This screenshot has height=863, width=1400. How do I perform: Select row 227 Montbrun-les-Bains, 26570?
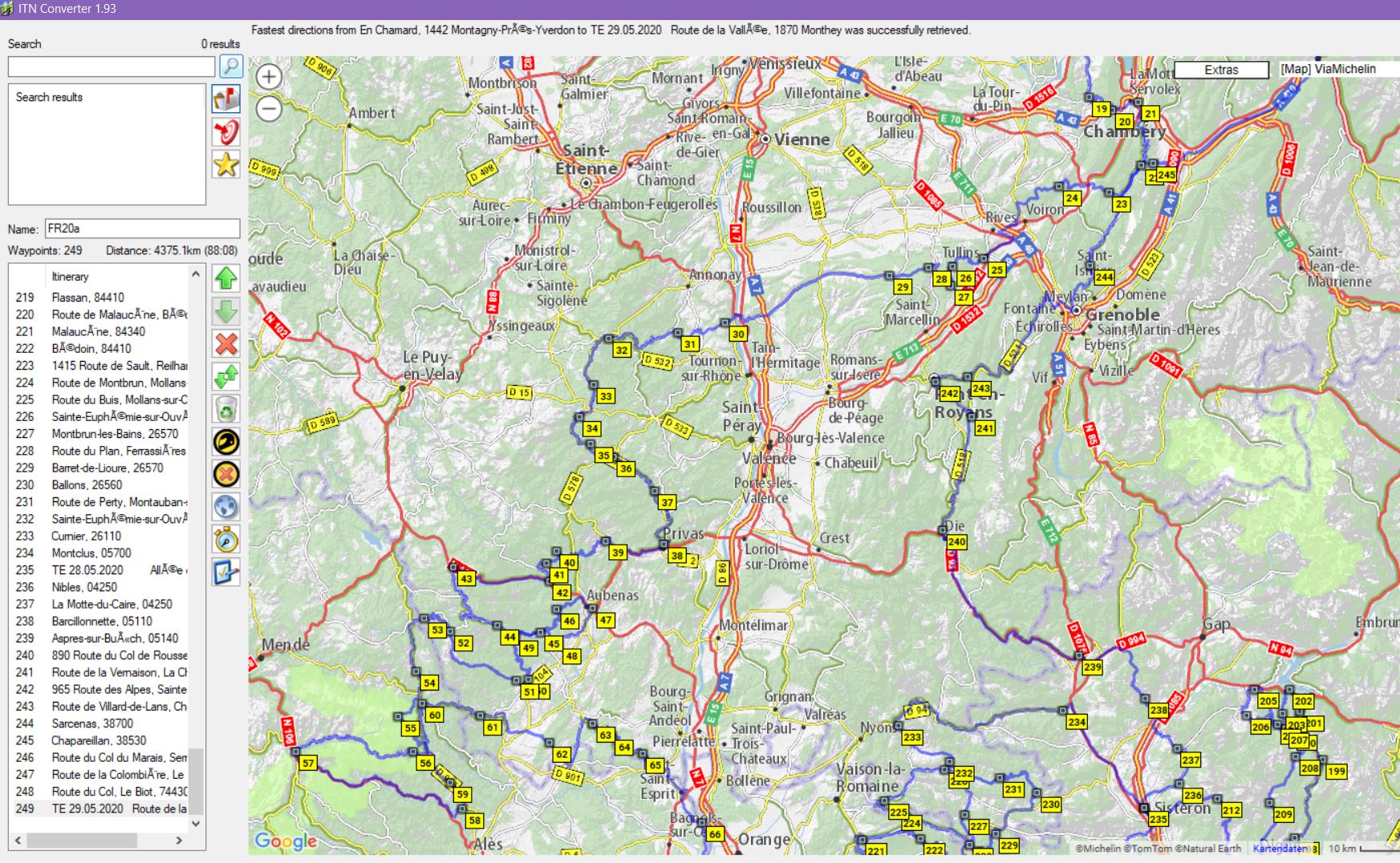[100, 434]
